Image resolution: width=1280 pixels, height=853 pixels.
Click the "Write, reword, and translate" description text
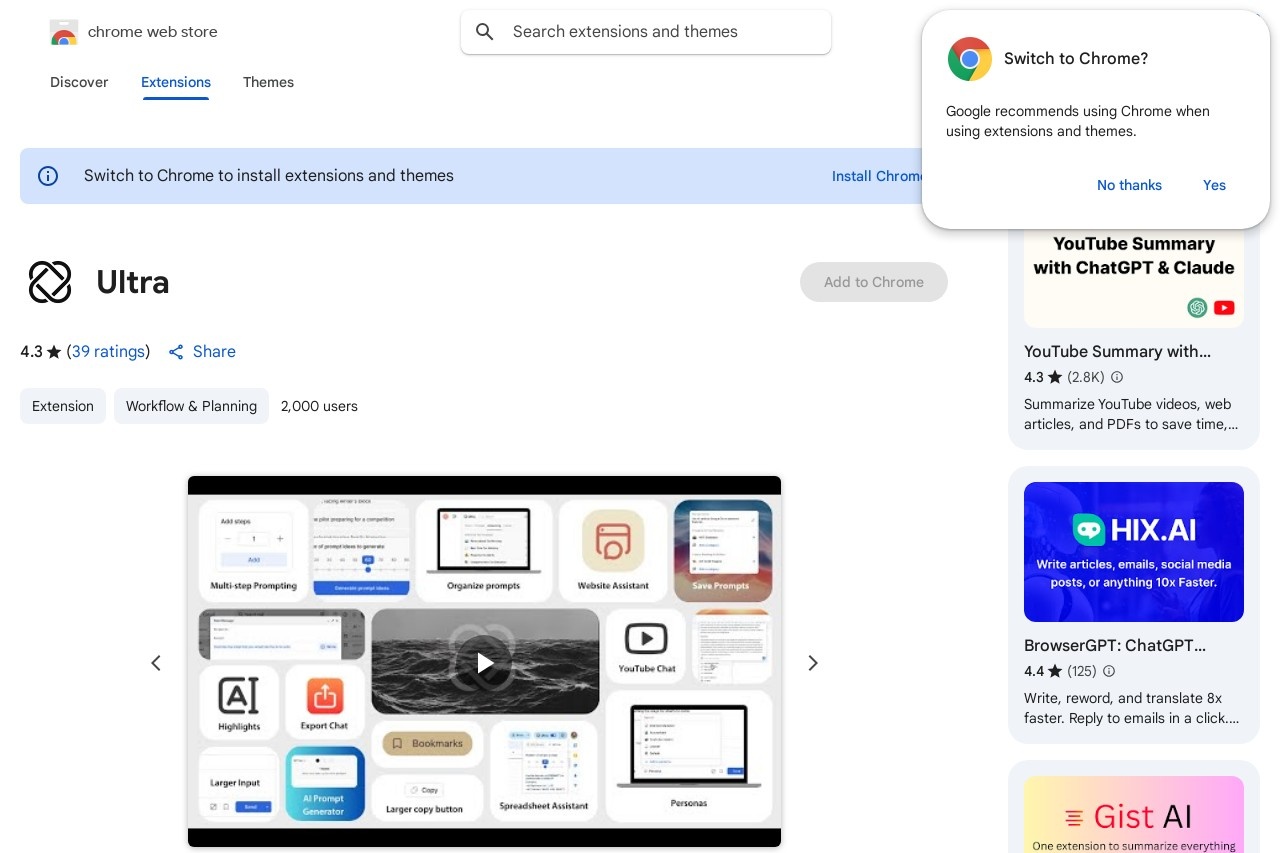1131,708
